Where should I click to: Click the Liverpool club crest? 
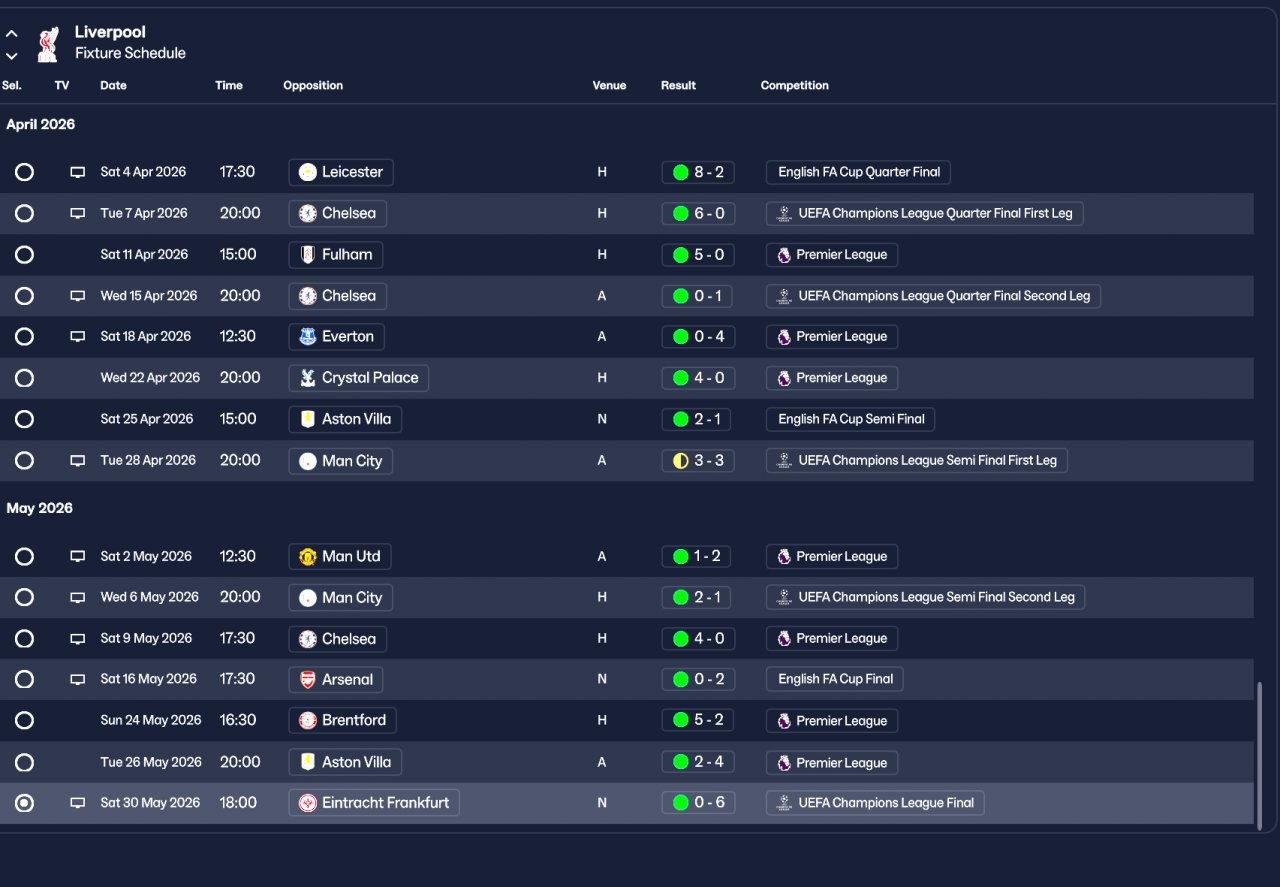point(47,43)
